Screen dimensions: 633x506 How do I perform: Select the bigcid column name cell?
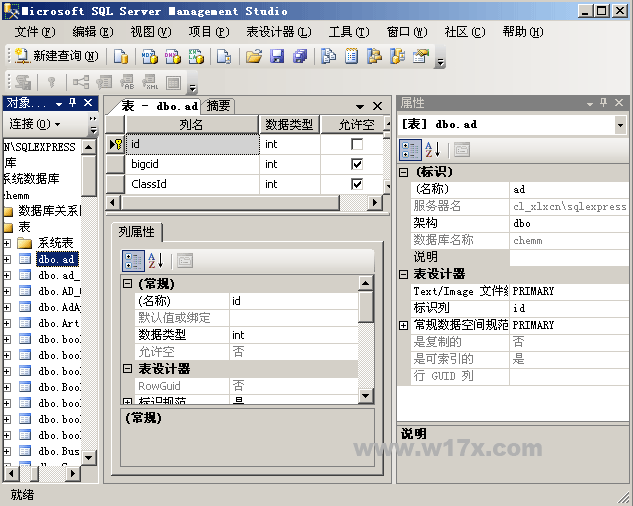click(x=192, y=164)
